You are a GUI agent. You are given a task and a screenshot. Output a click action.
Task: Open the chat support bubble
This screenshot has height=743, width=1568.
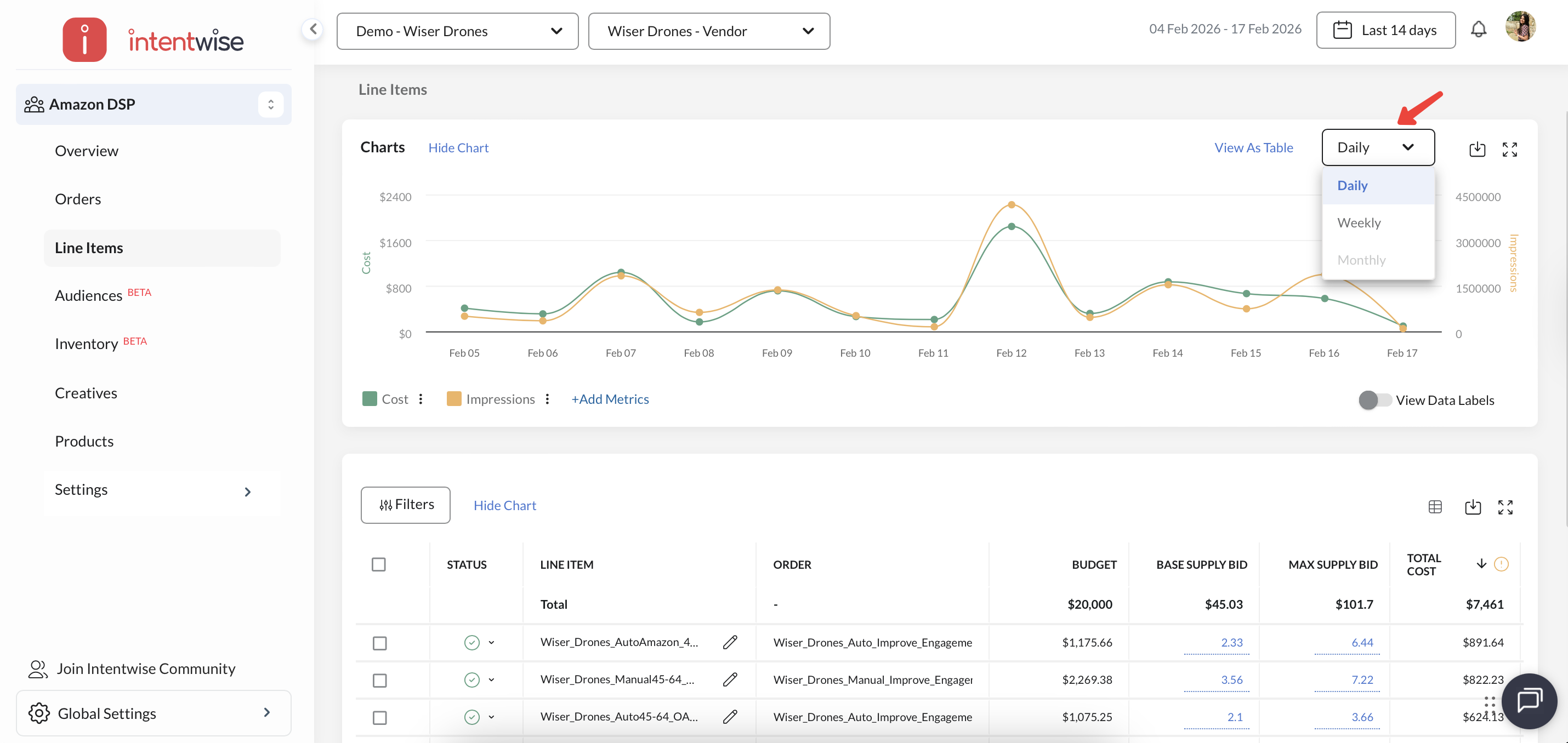pyautogui.click(x=1529, y=700)
